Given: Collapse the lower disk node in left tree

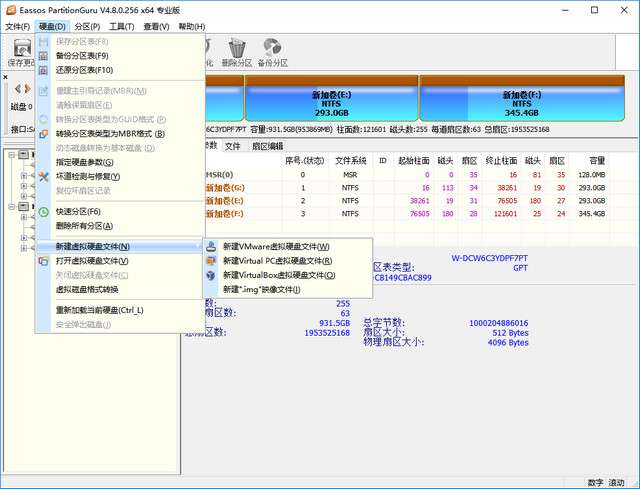Looking at the screenshot, I should 12,207.
